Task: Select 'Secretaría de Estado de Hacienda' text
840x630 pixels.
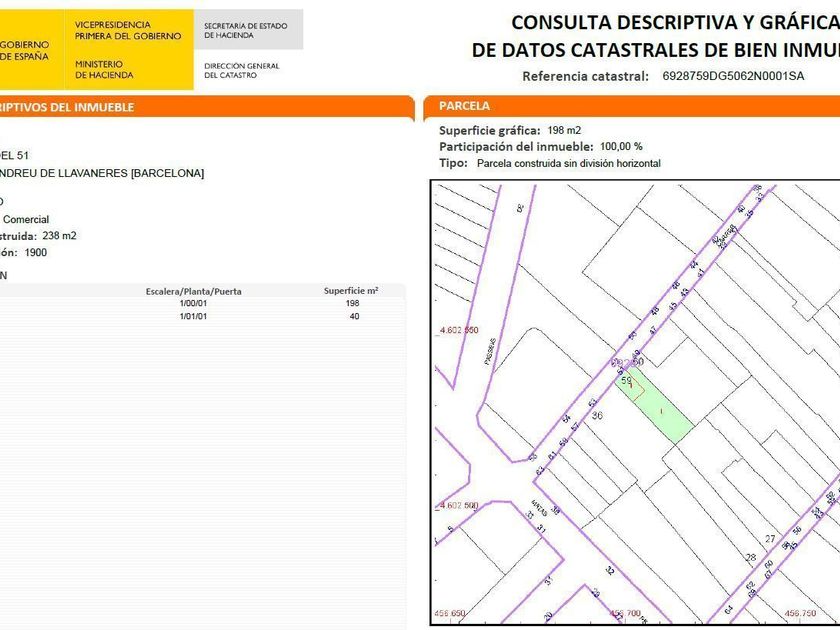Action: point(245,31)
